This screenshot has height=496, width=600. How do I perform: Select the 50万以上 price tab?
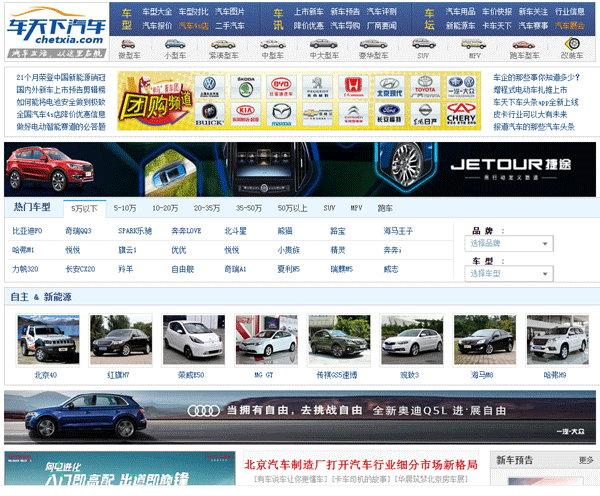coord(292,208)
